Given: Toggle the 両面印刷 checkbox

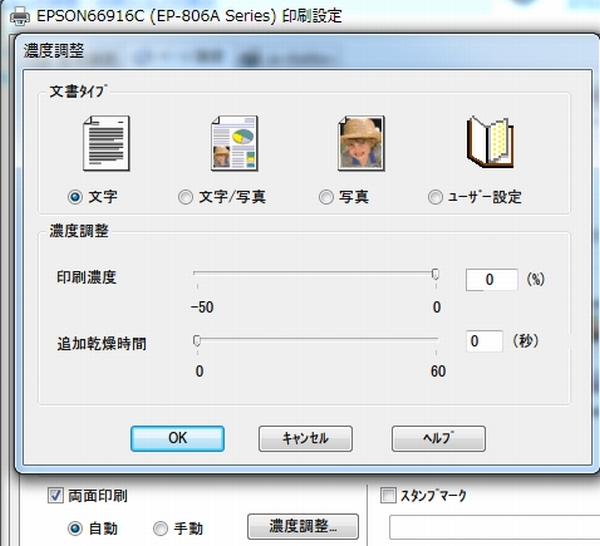Looking at the screenshot, I should tap(55, 495).
